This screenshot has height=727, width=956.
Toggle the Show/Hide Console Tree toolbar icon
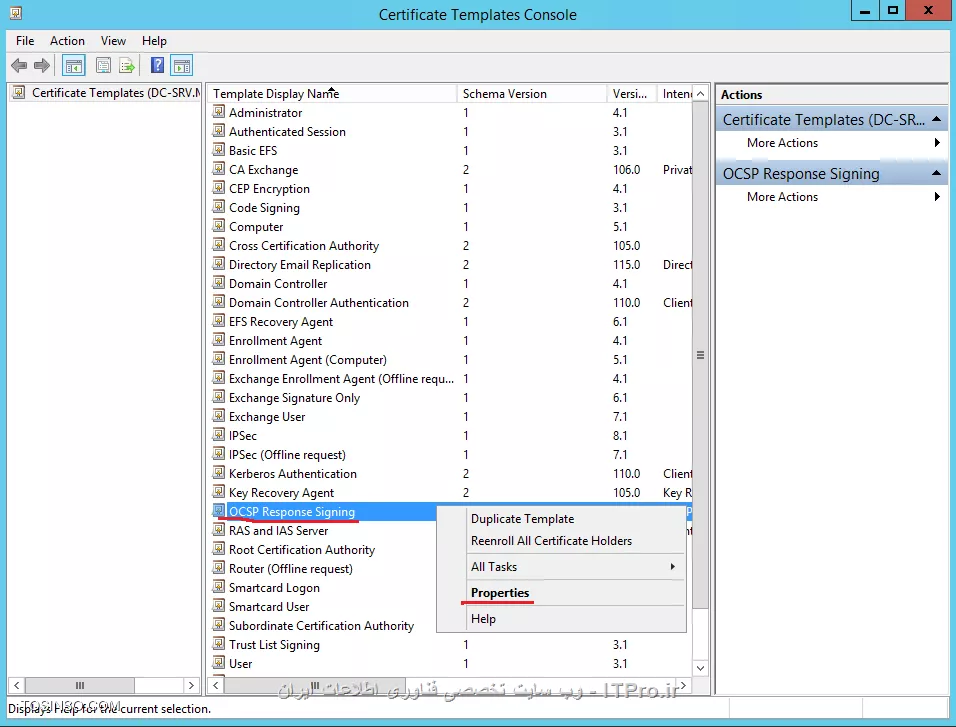74,65
